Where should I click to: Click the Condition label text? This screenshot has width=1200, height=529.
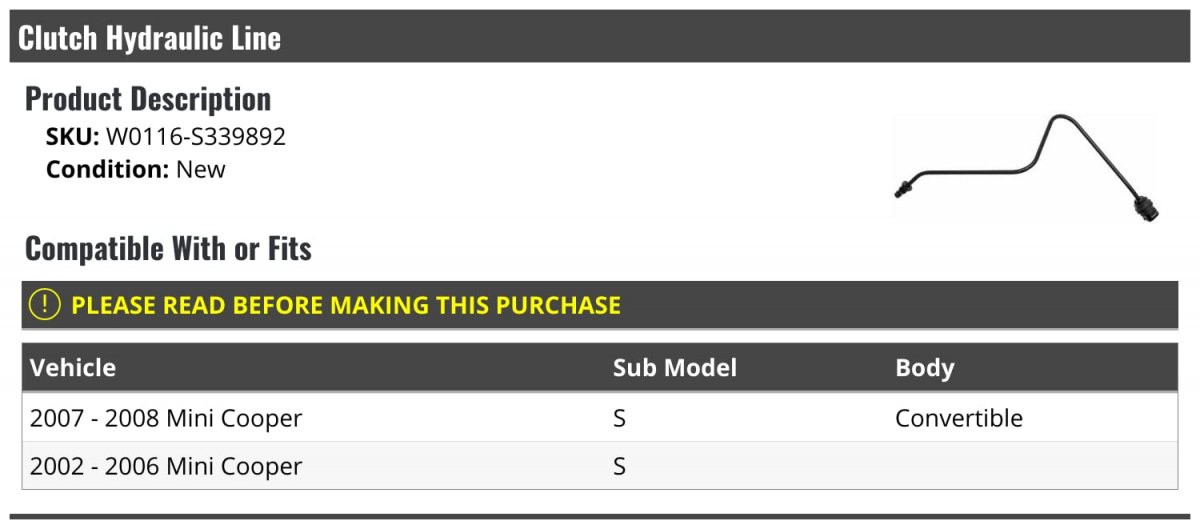point(108,169)
